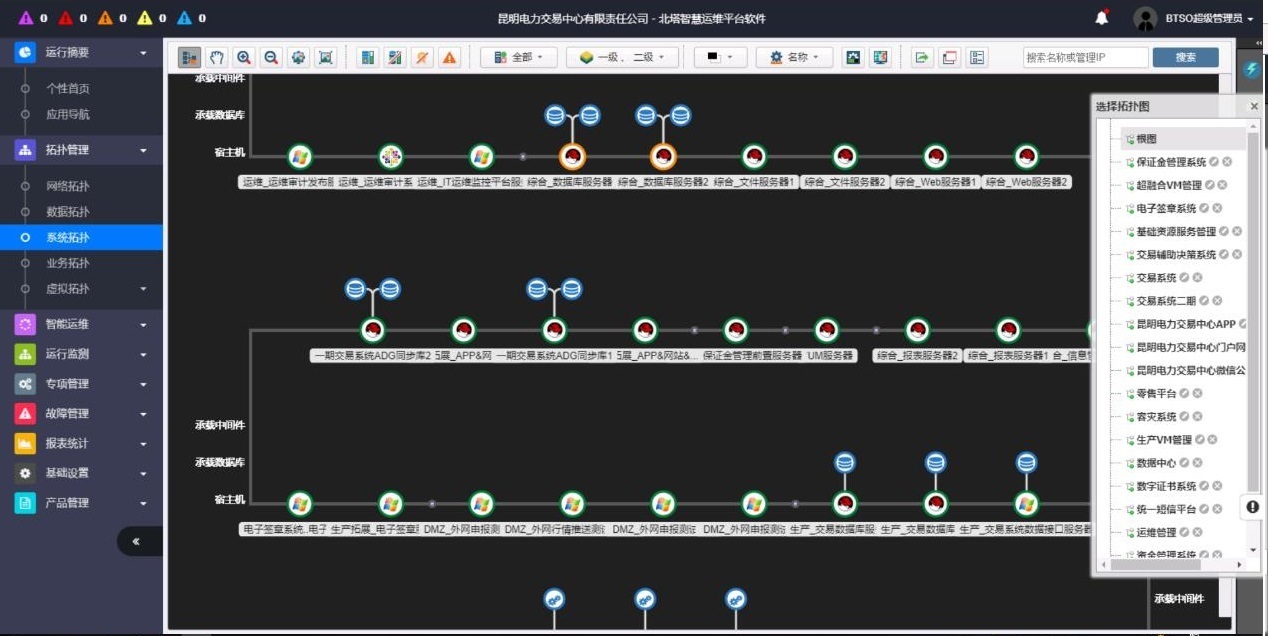
Task: Click the export icon in toolbar
Action: point(921,58)
